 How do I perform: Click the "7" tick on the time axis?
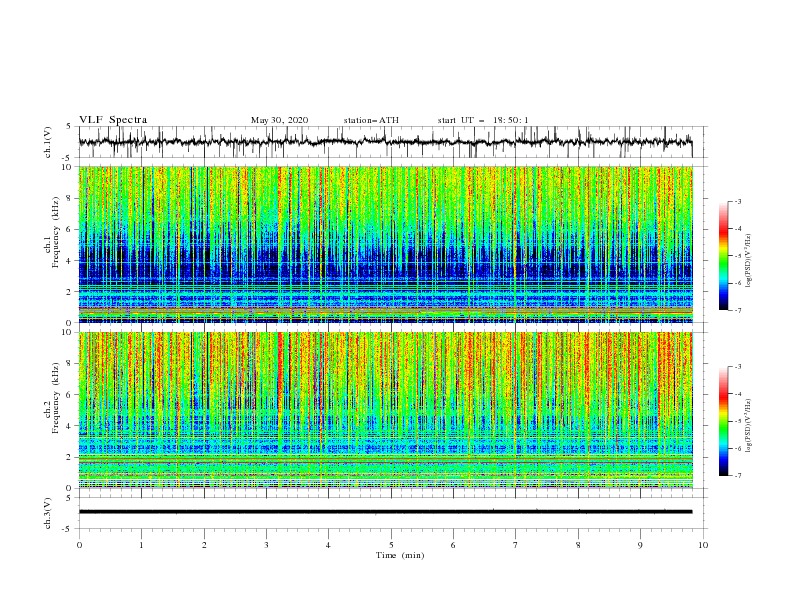coord(516,545)
